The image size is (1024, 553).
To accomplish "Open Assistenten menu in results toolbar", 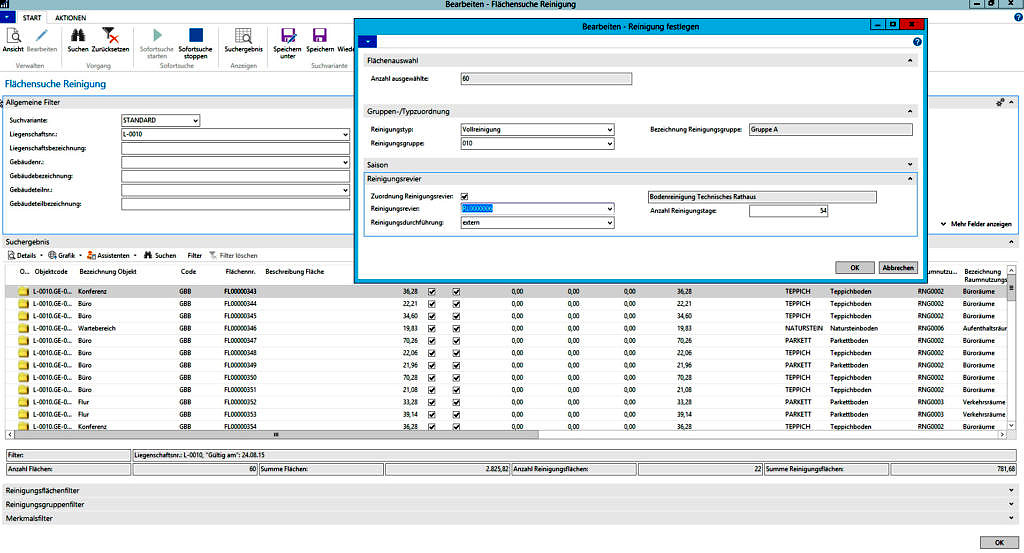I will pyautogui.click(x=111, y=255).
